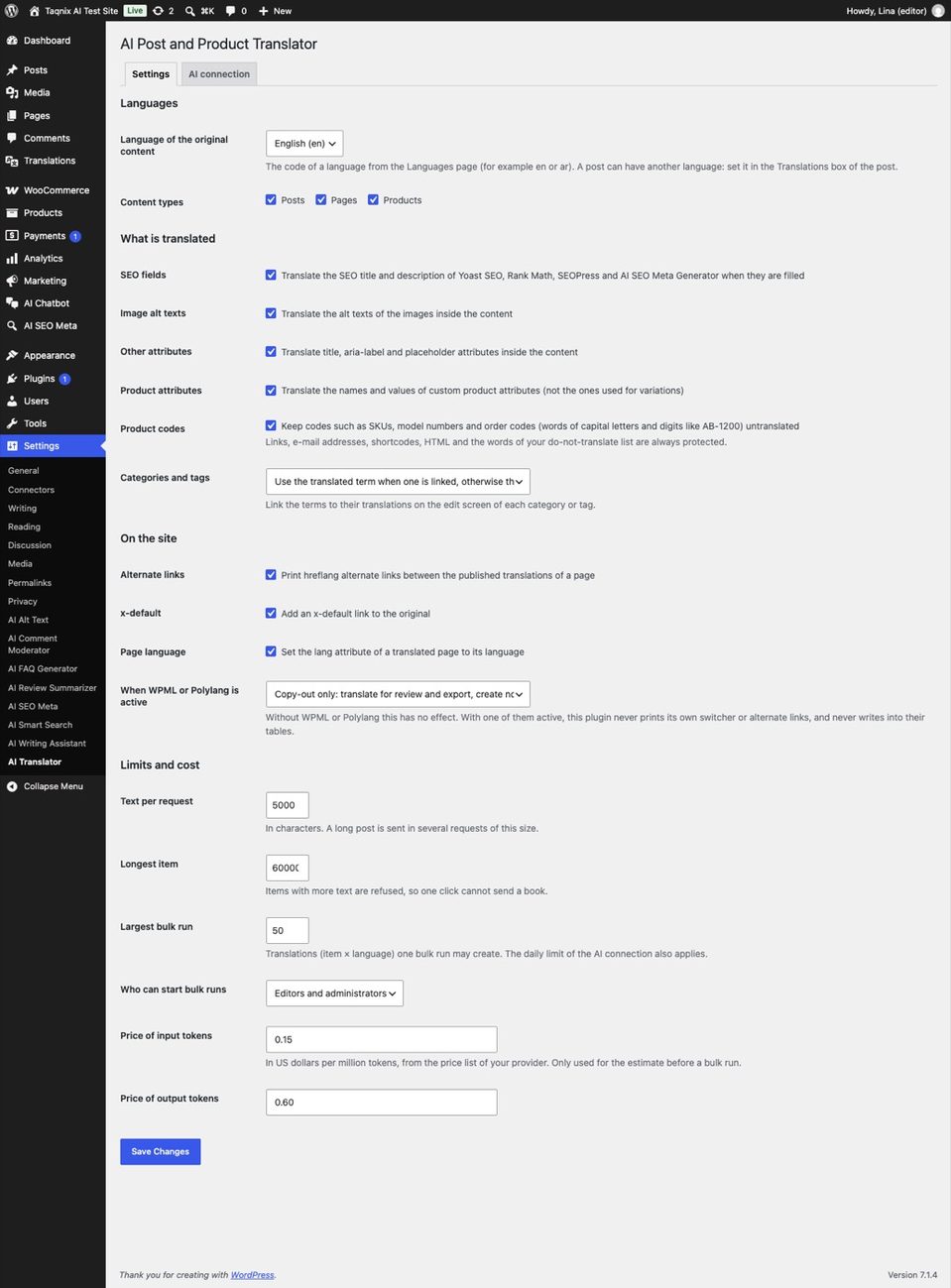Click the Pages icon in sidebar
The image size is (951, 1288).
coord(12,116)
